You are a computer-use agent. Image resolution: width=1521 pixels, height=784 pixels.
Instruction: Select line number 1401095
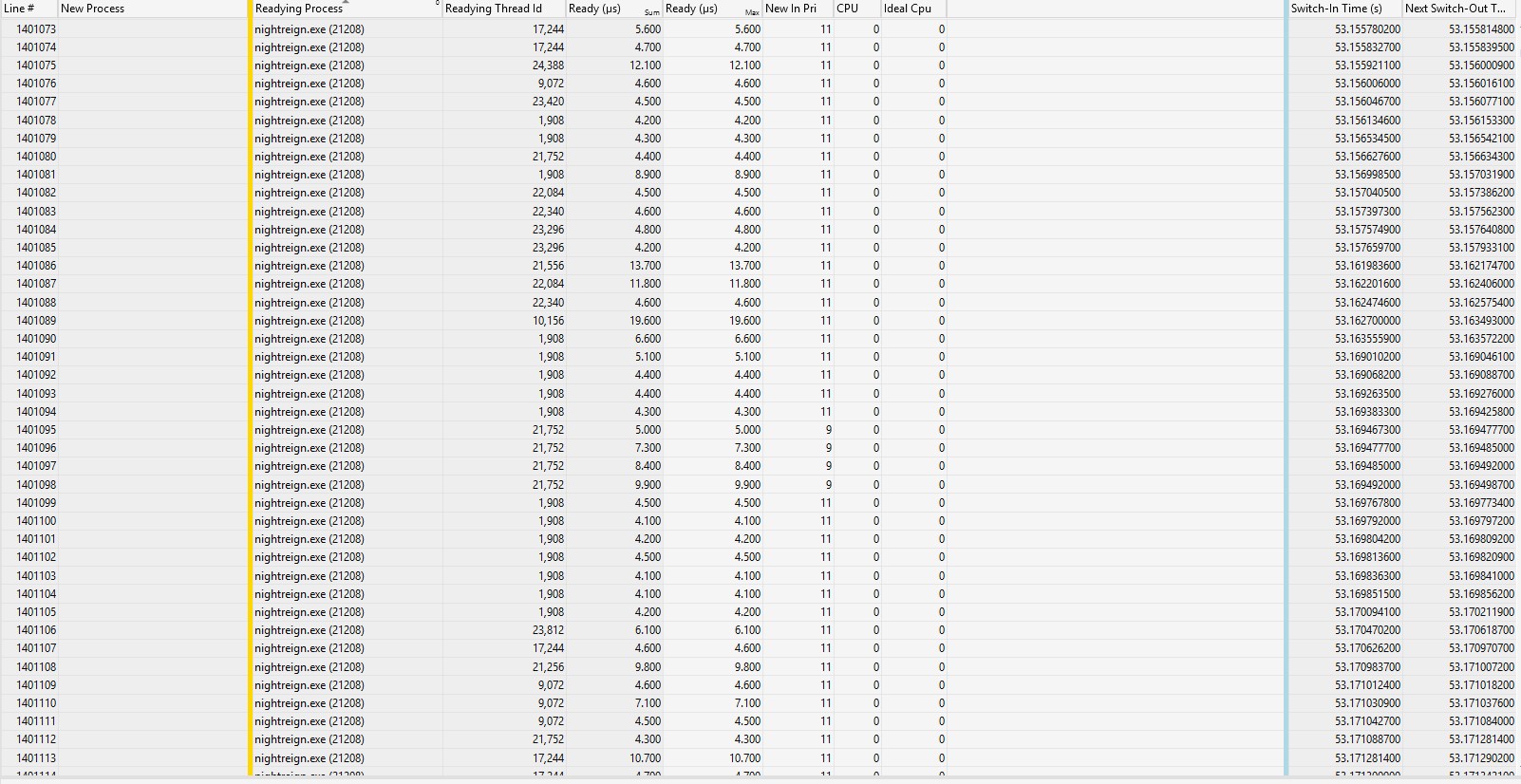[x=36, y=430]
